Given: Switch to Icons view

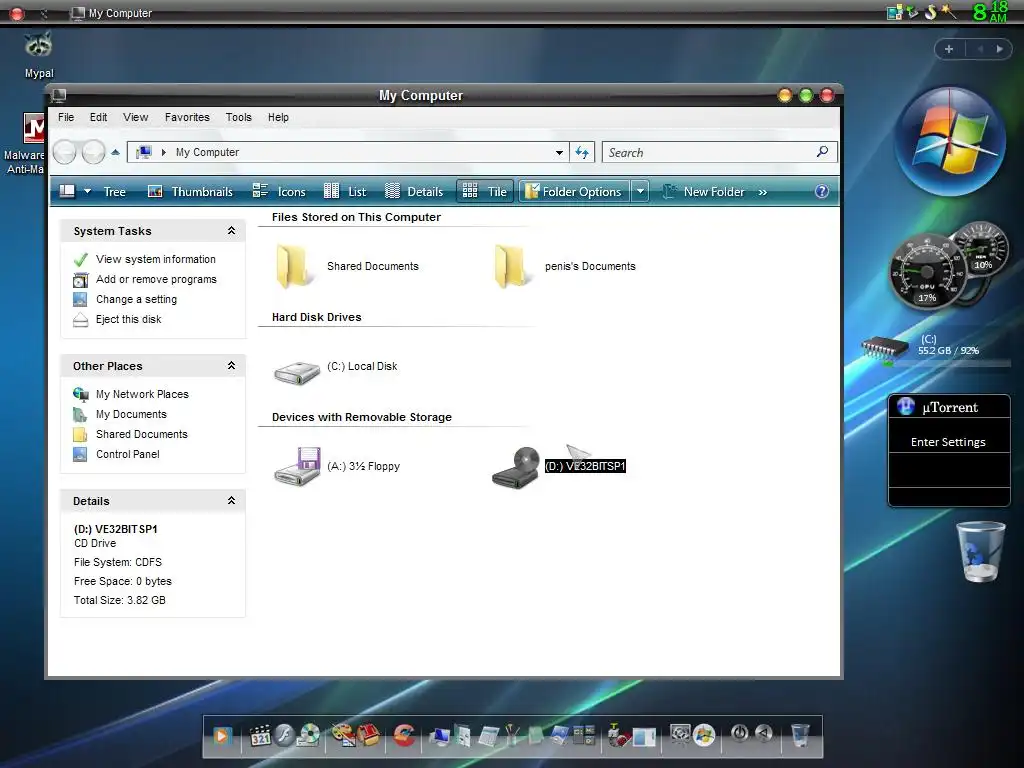Looking at the screenshot, I should (x=279, y=191).
